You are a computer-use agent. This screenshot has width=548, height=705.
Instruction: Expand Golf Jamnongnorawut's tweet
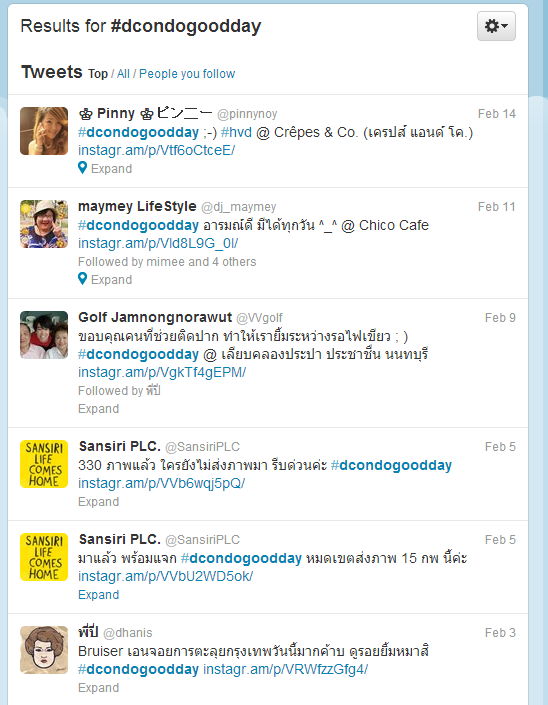[x=98, y=409]
